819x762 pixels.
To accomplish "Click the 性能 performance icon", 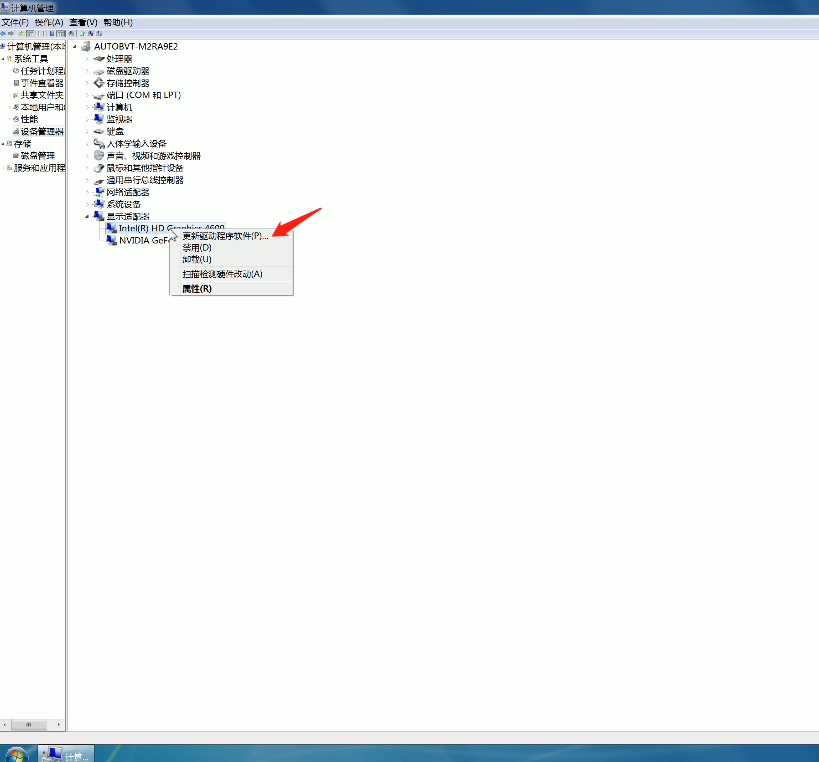I will 16,119.
